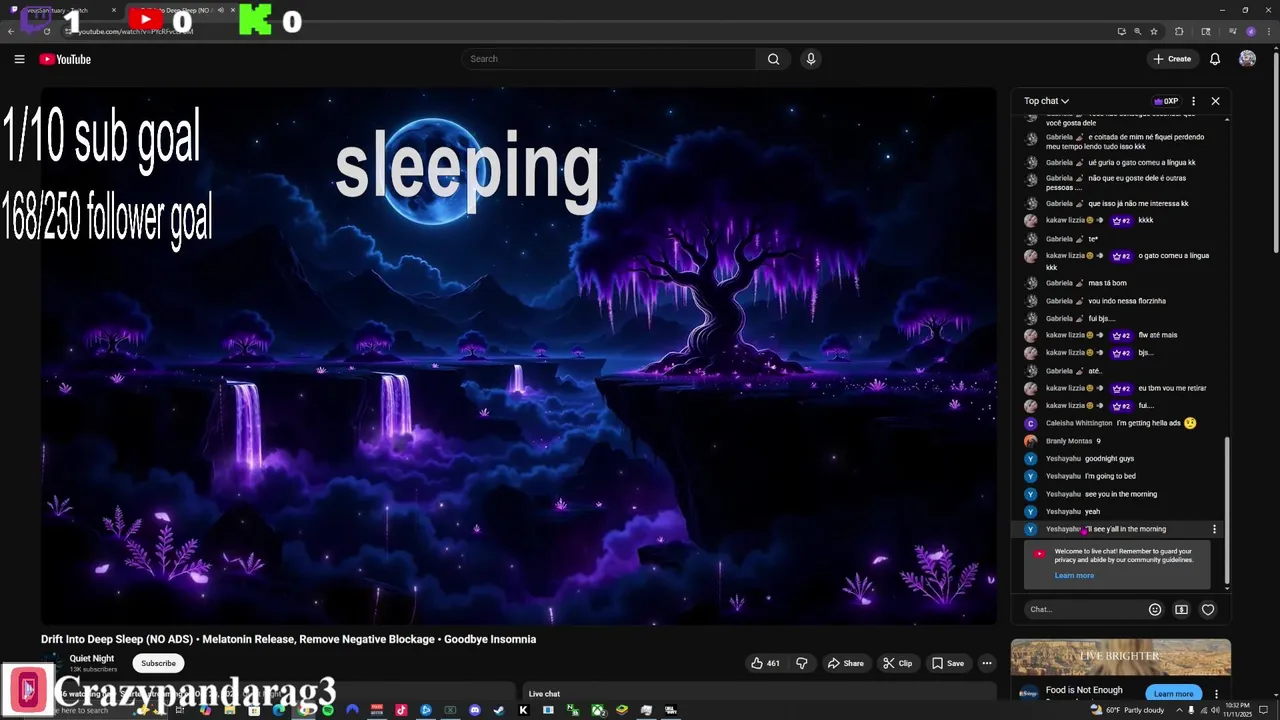Open browser three-dot menu
Image resolution: width=1280 pixels, height=720 pixels.
(x=1269, y=31)
